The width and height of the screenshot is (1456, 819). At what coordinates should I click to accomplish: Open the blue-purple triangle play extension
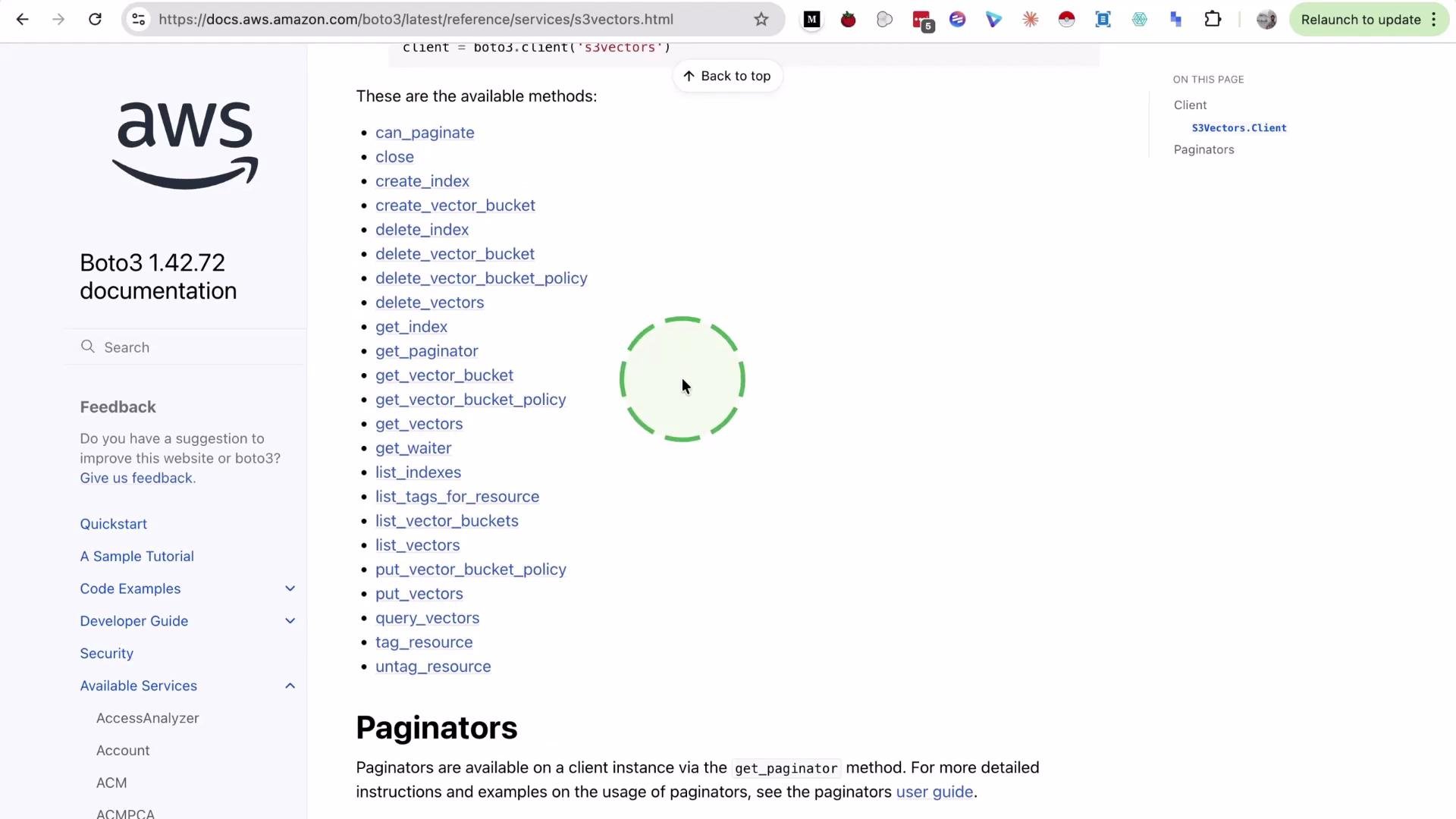coord(993,20)
